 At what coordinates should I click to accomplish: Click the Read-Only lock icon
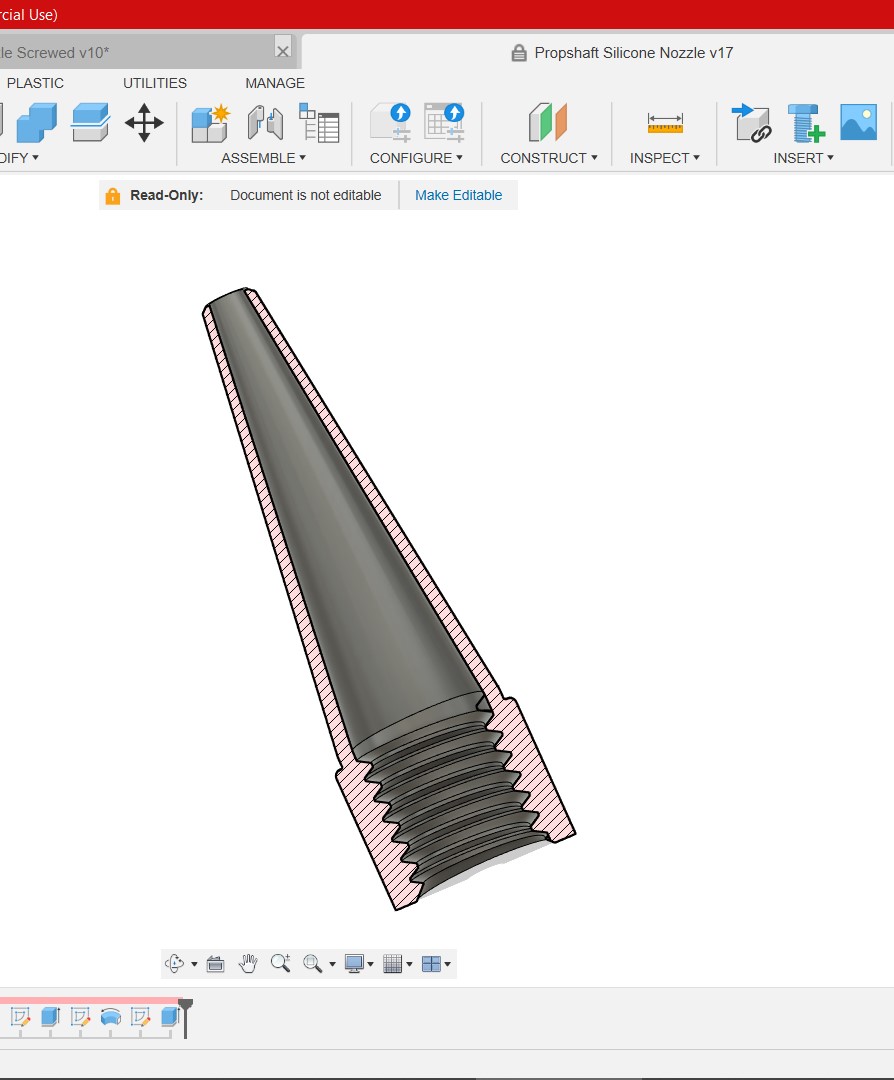click(x=113, y=196)
